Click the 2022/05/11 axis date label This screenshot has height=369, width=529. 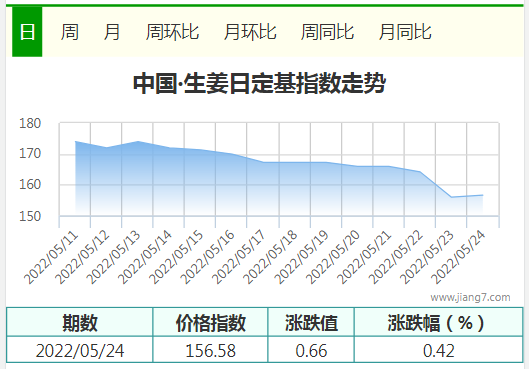(51, 257)
